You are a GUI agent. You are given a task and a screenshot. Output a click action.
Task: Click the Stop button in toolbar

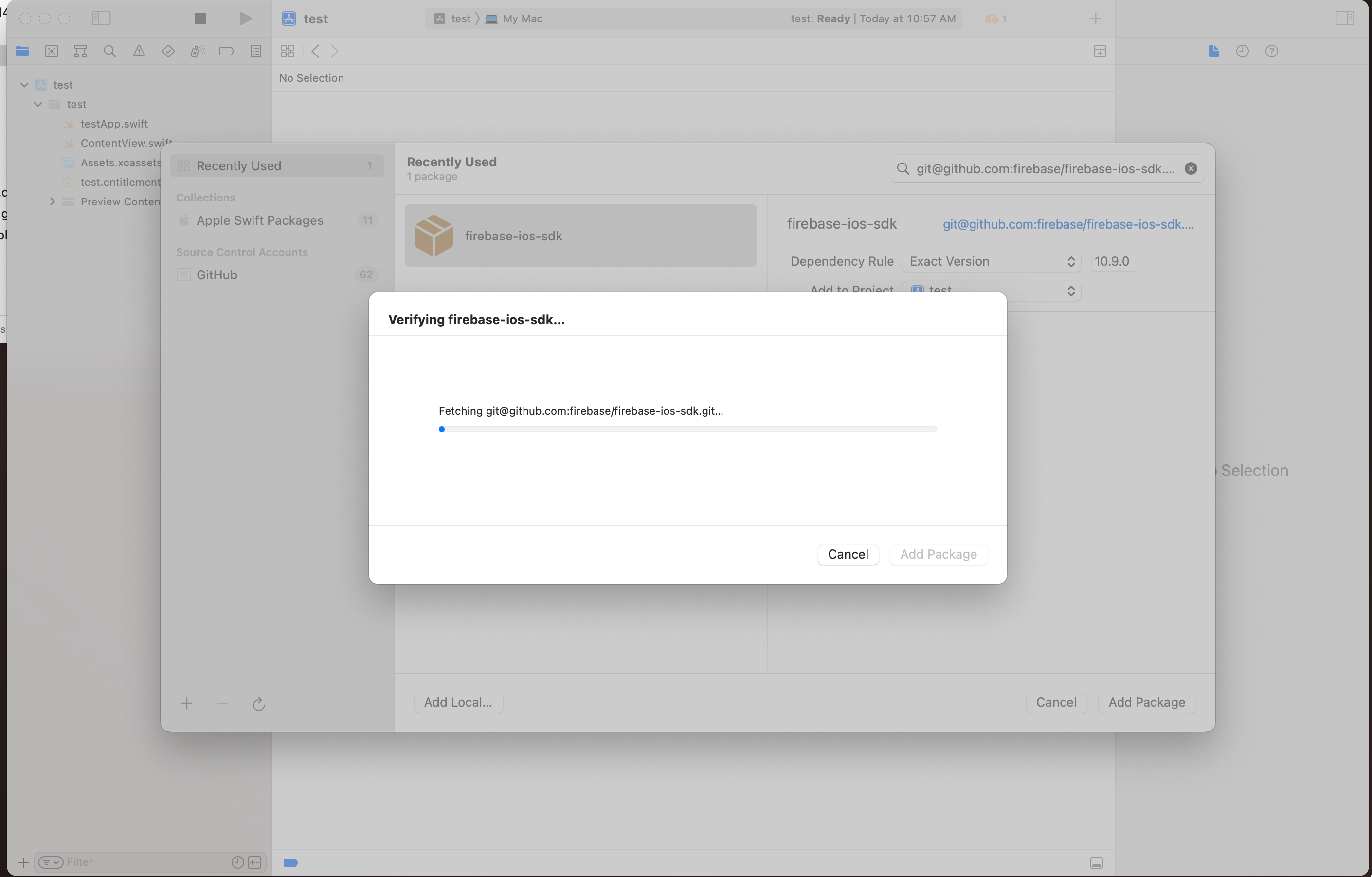pyautogui.click(x=200, y=19)
